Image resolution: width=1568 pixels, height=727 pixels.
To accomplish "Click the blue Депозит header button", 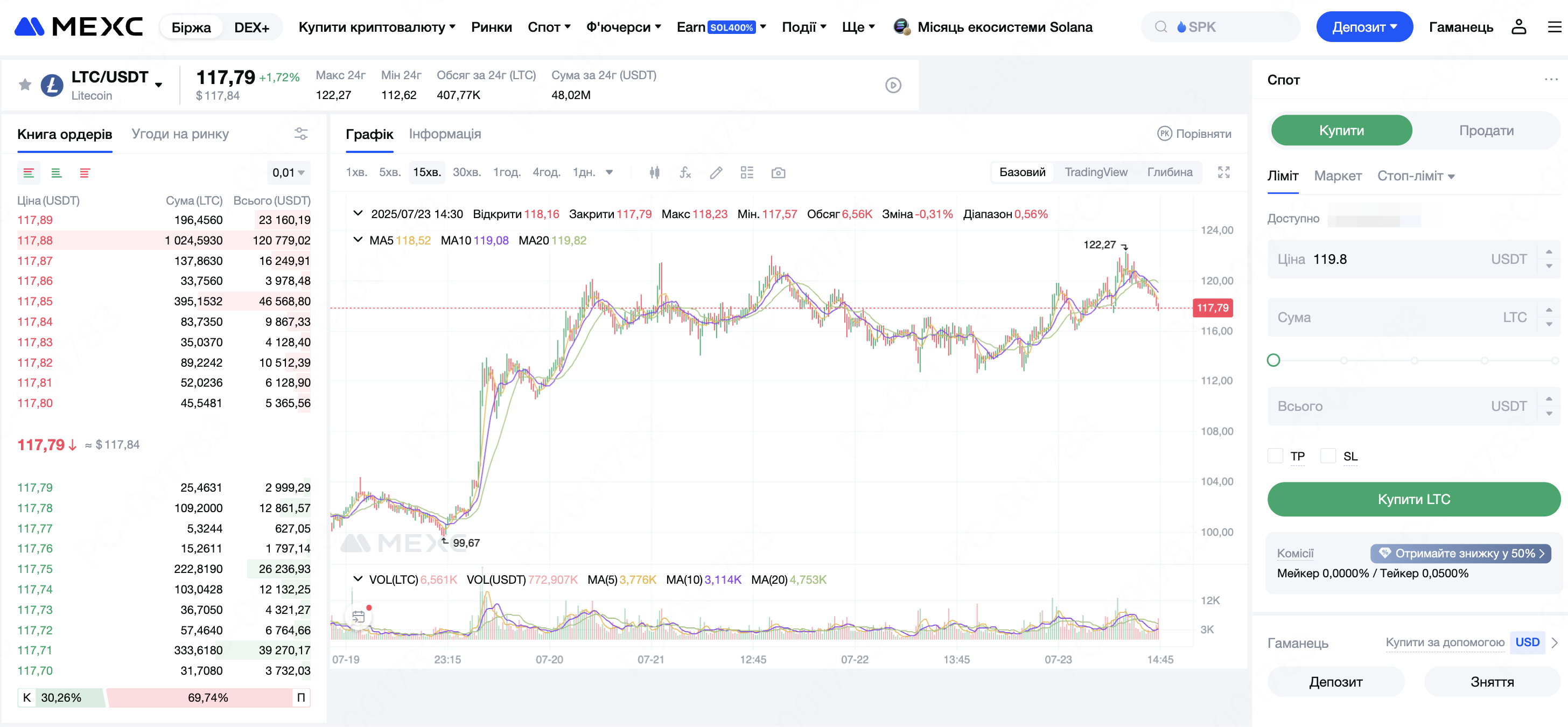I will click(x=1364, y=27).
